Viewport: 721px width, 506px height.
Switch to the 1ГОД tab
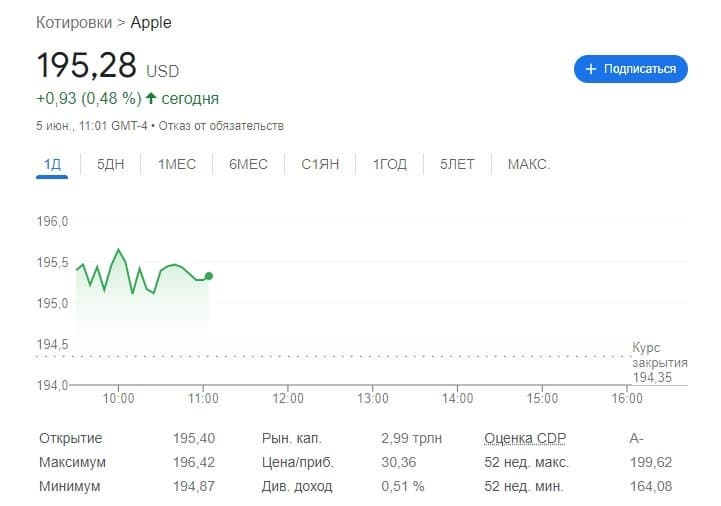pyautogui.click(x=390, y=164)
